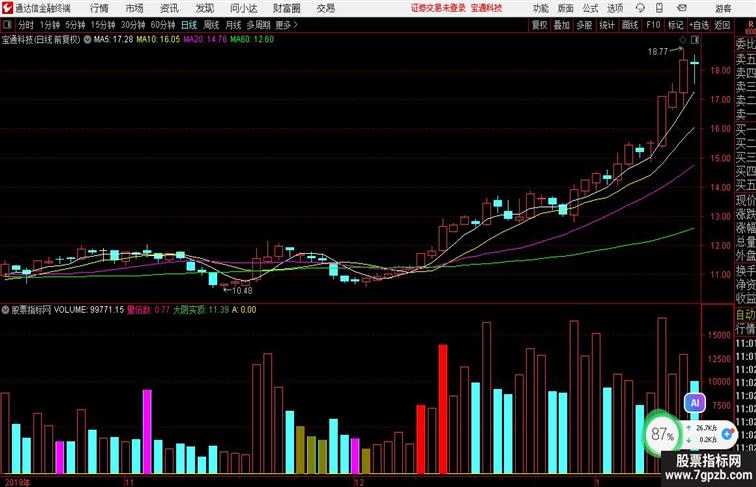This screenshot has height=487, width=756.
Task: Click the 叠加 overlay button
Action: click(562, 25)
